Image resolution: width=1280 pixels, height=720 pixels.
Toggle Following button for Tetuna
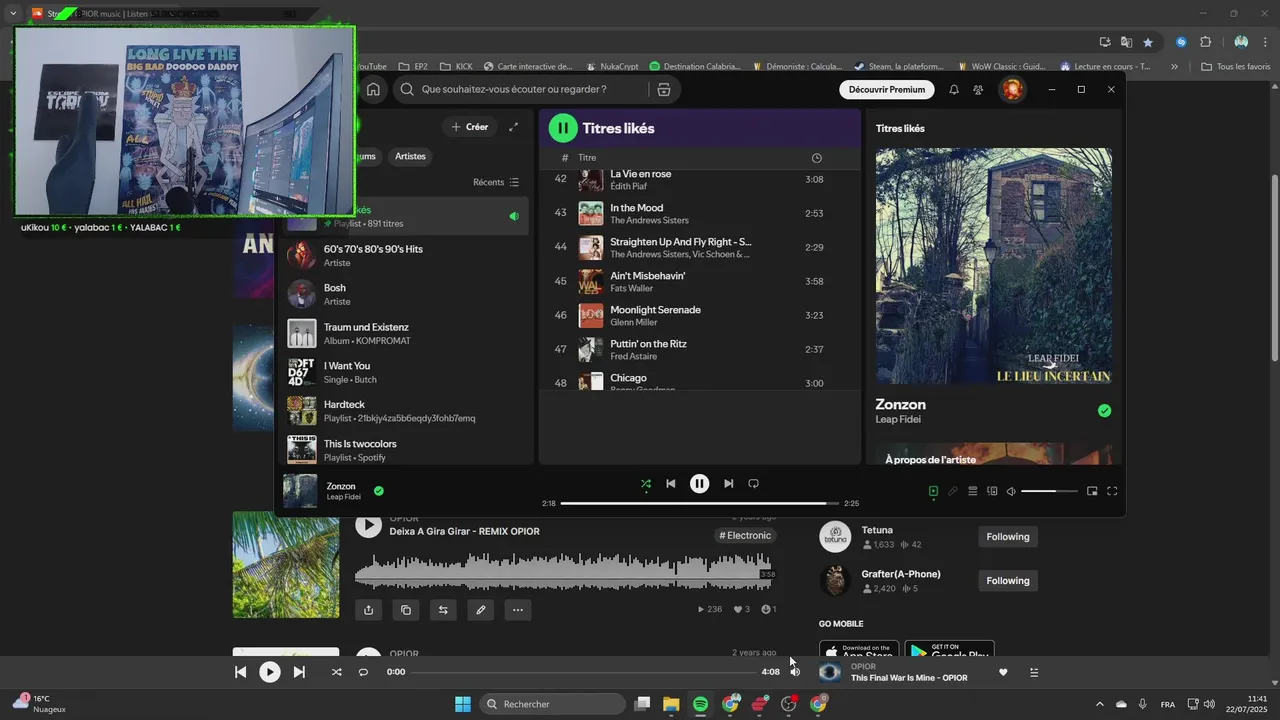1008,537
